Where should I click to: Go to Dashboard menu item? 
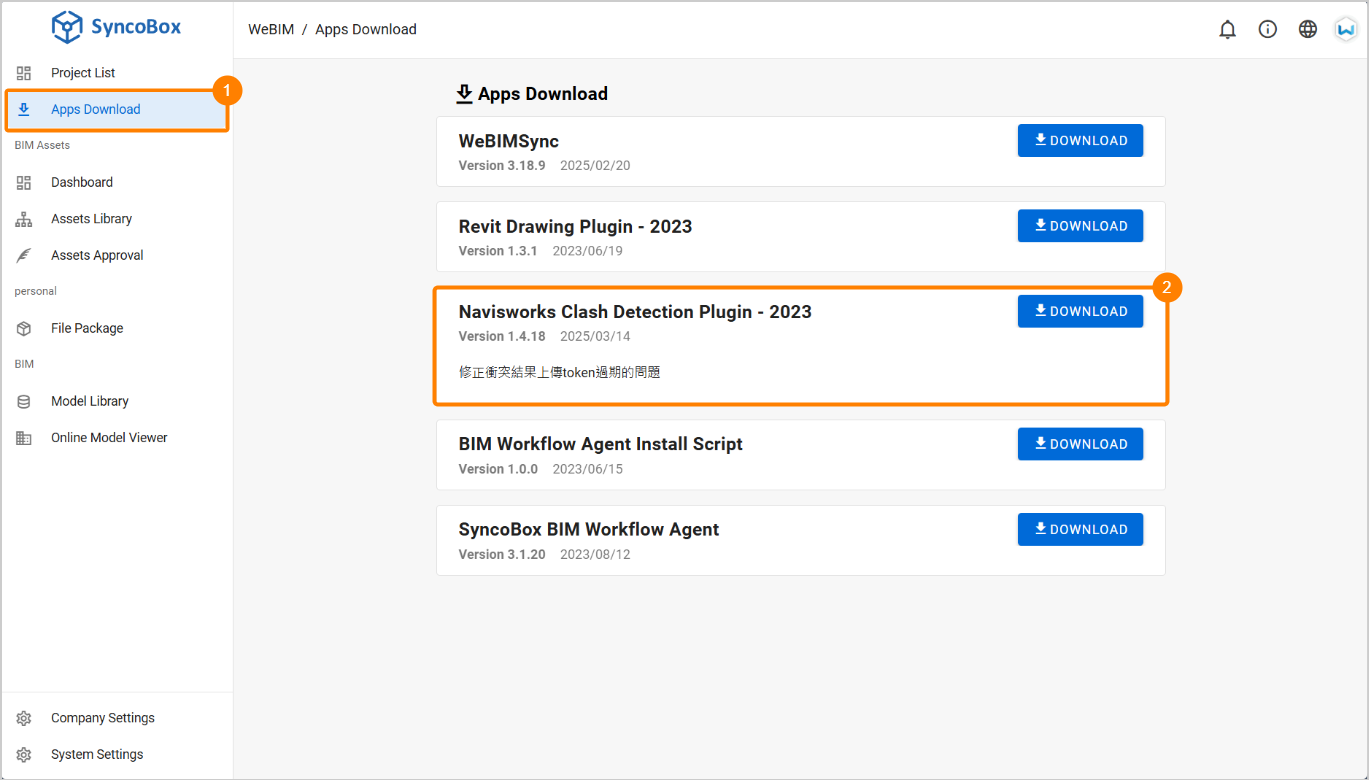pyautogui.click(x=117, y=182)
